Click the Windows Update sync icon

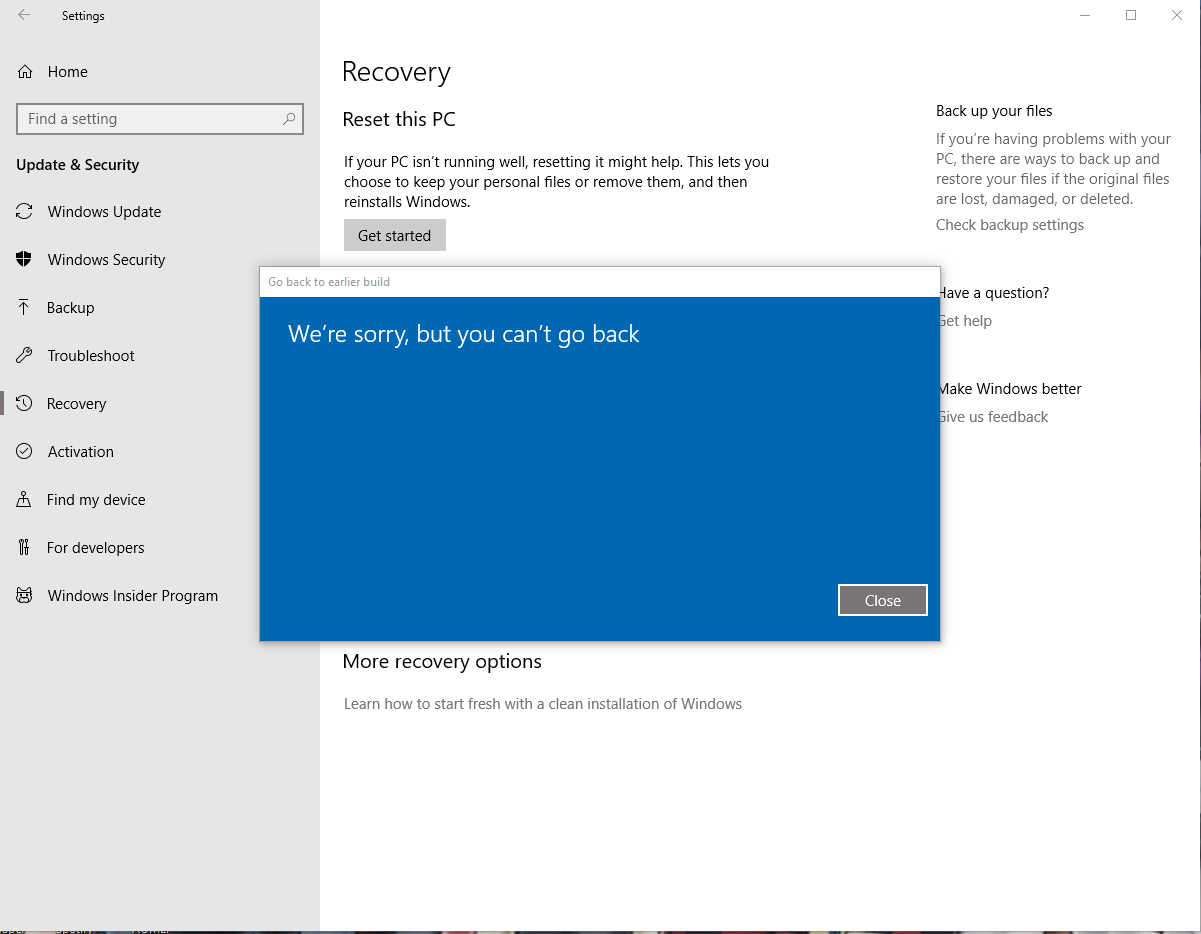point(24,211)
